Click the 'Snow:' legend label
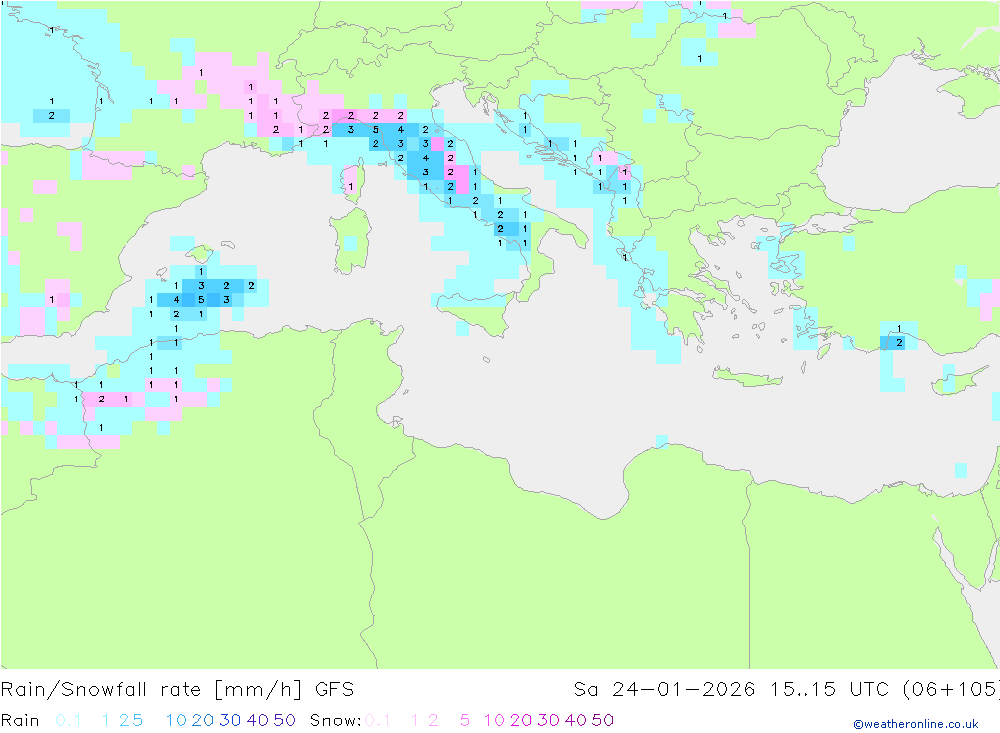Viewport: 1000px width, 733px height. [x=335, y=720]
